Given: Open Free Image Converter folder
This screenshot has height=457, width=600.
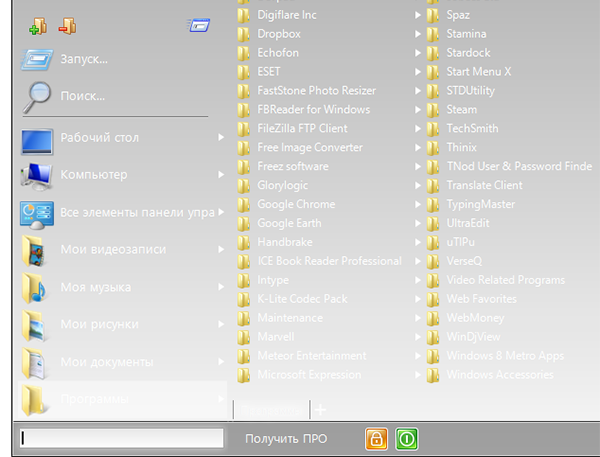Looking at the screenshot, I should click(329, 147).
